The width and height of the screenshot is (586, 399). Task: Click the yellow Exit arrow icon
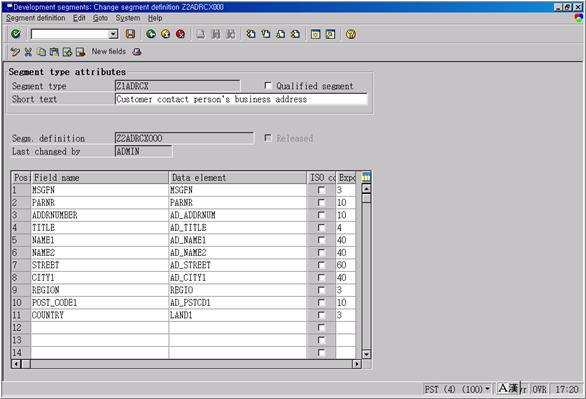click(x=166, y=34)
